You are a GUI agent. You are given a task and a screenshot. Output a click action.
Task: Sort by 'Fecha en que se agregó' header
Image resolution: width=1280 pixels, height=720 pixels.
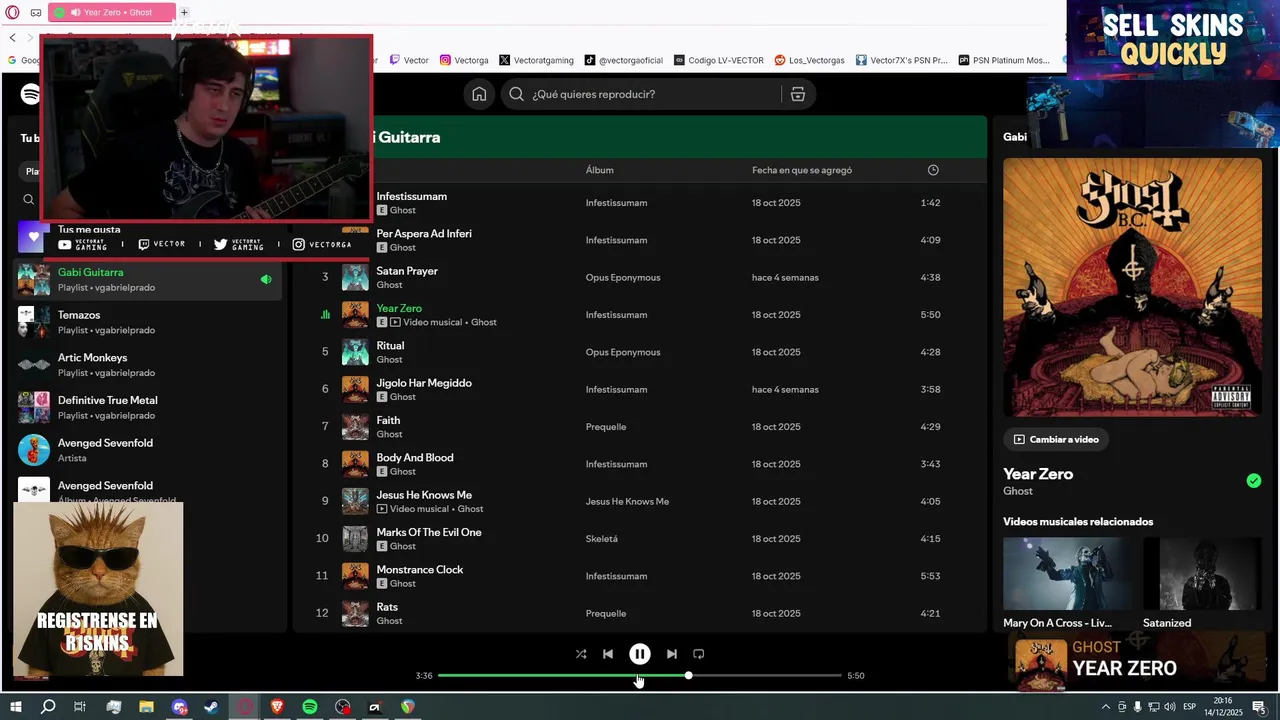802,170
